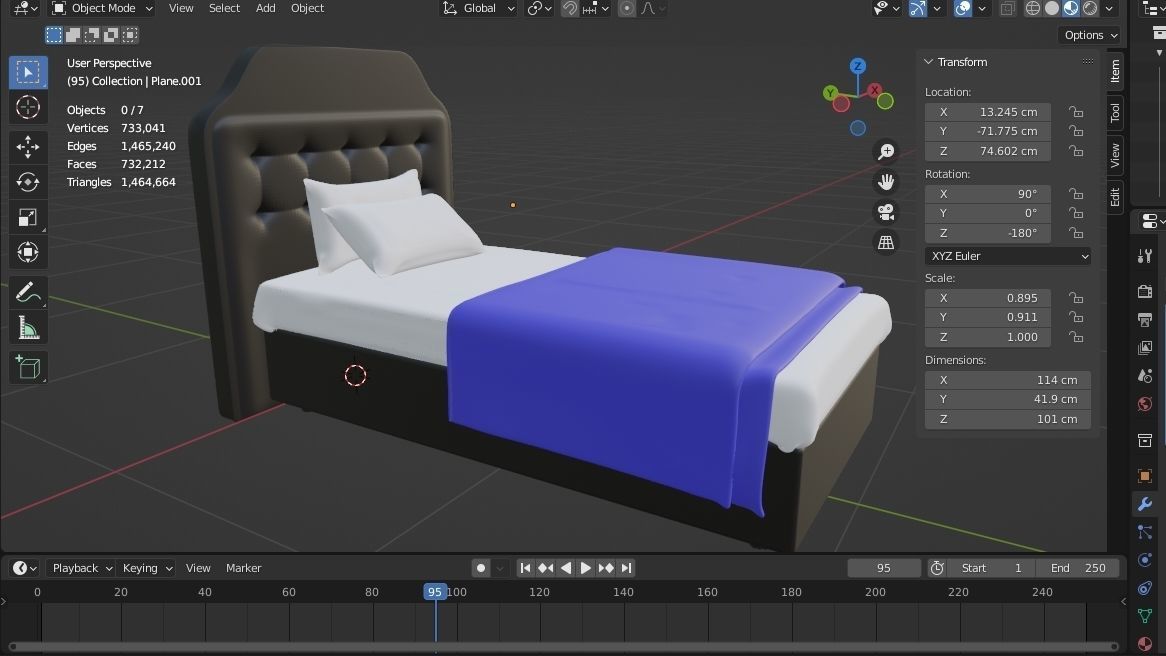Open the Output properties printer tab
This screenshot has width=1166, height=656.
[1144, 320]
